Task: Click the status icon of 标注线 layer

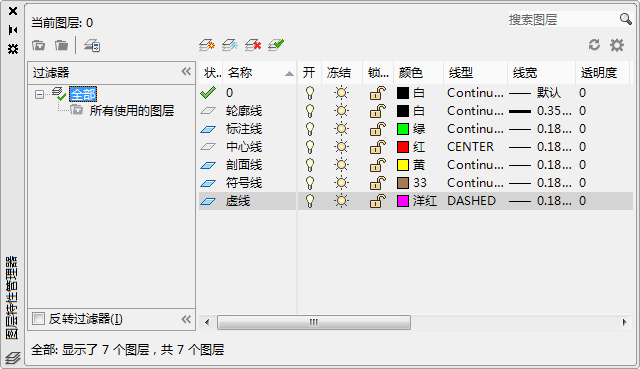Action: point(208,129)
